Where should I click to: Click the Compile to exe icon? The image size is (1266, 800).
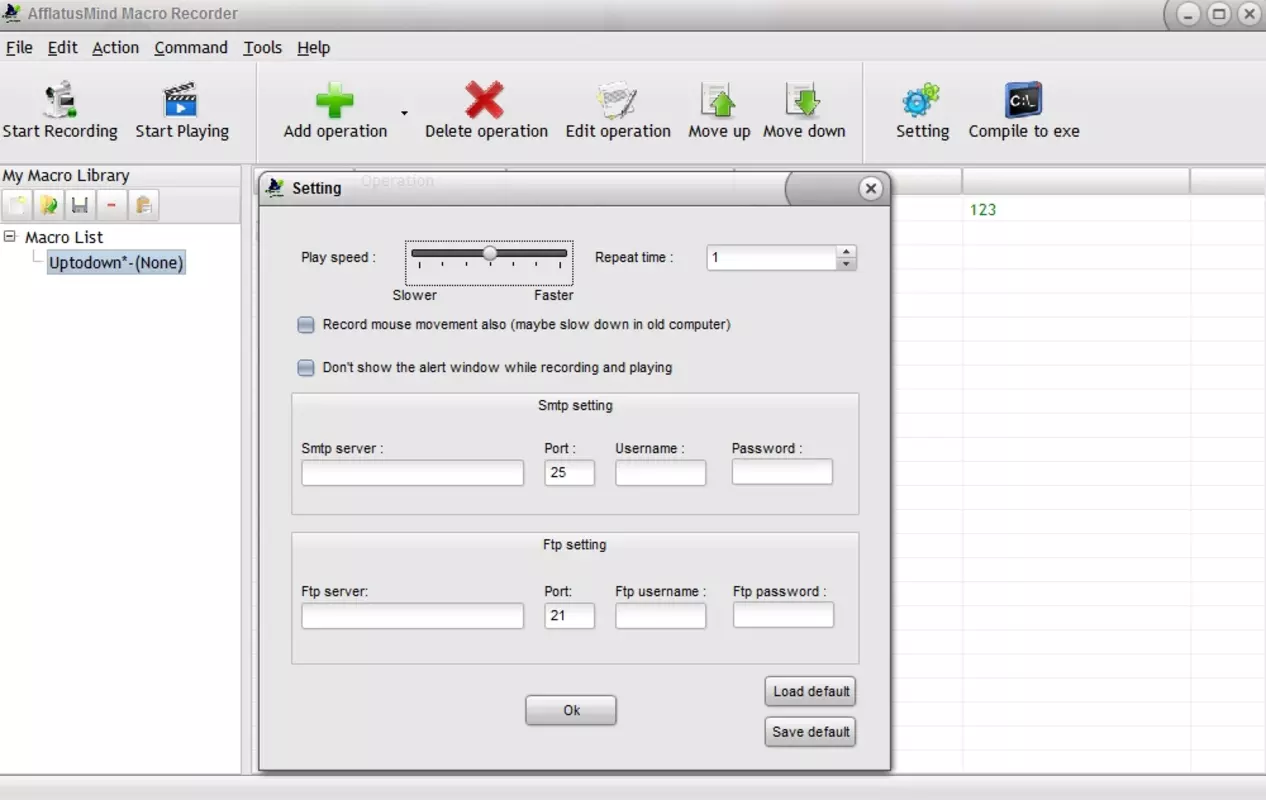click(x=1023, y=101)
